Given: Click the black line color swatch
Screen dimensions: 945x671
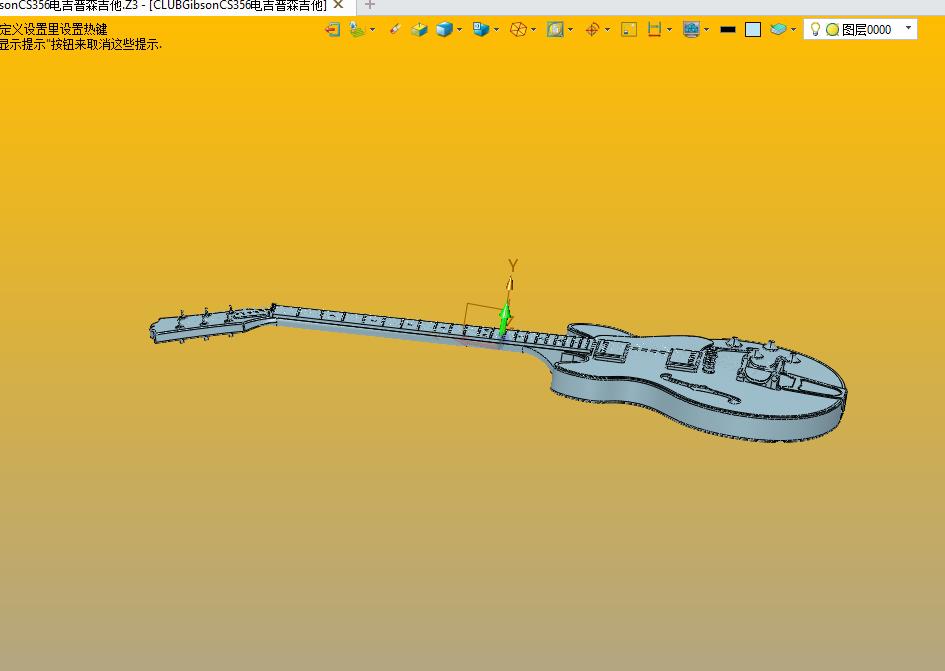Looking at the screenshot, I should tap(728, 29).
